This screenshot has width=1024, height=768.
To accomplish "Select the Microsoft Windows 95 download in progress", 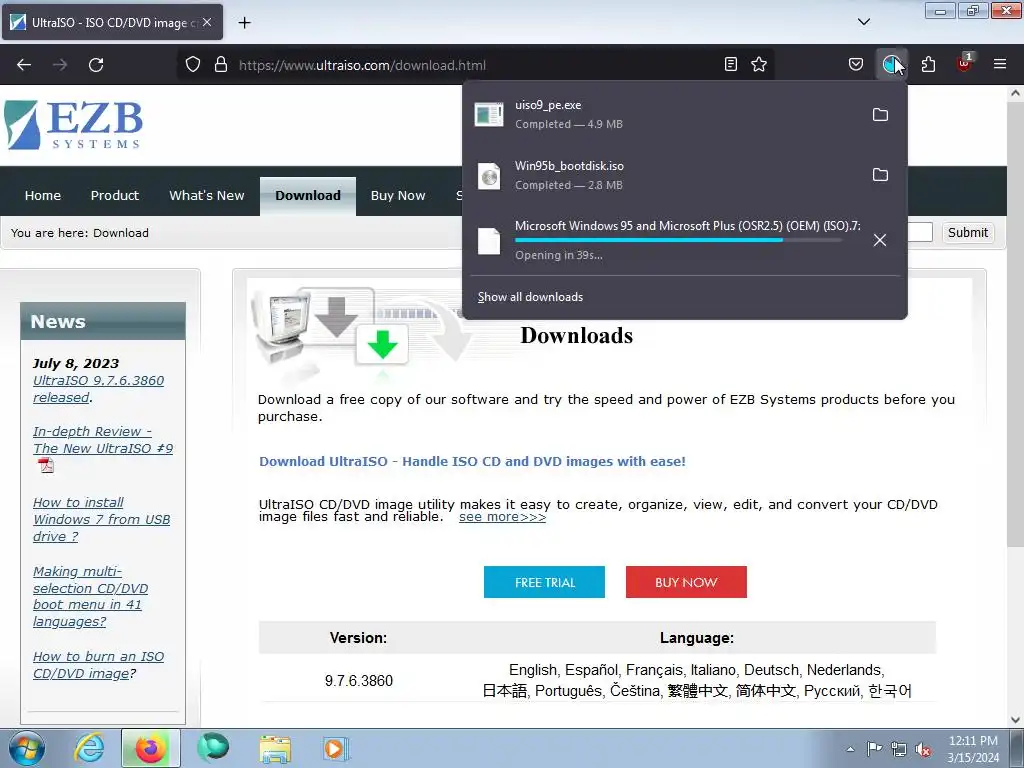I will pos(663,240).
